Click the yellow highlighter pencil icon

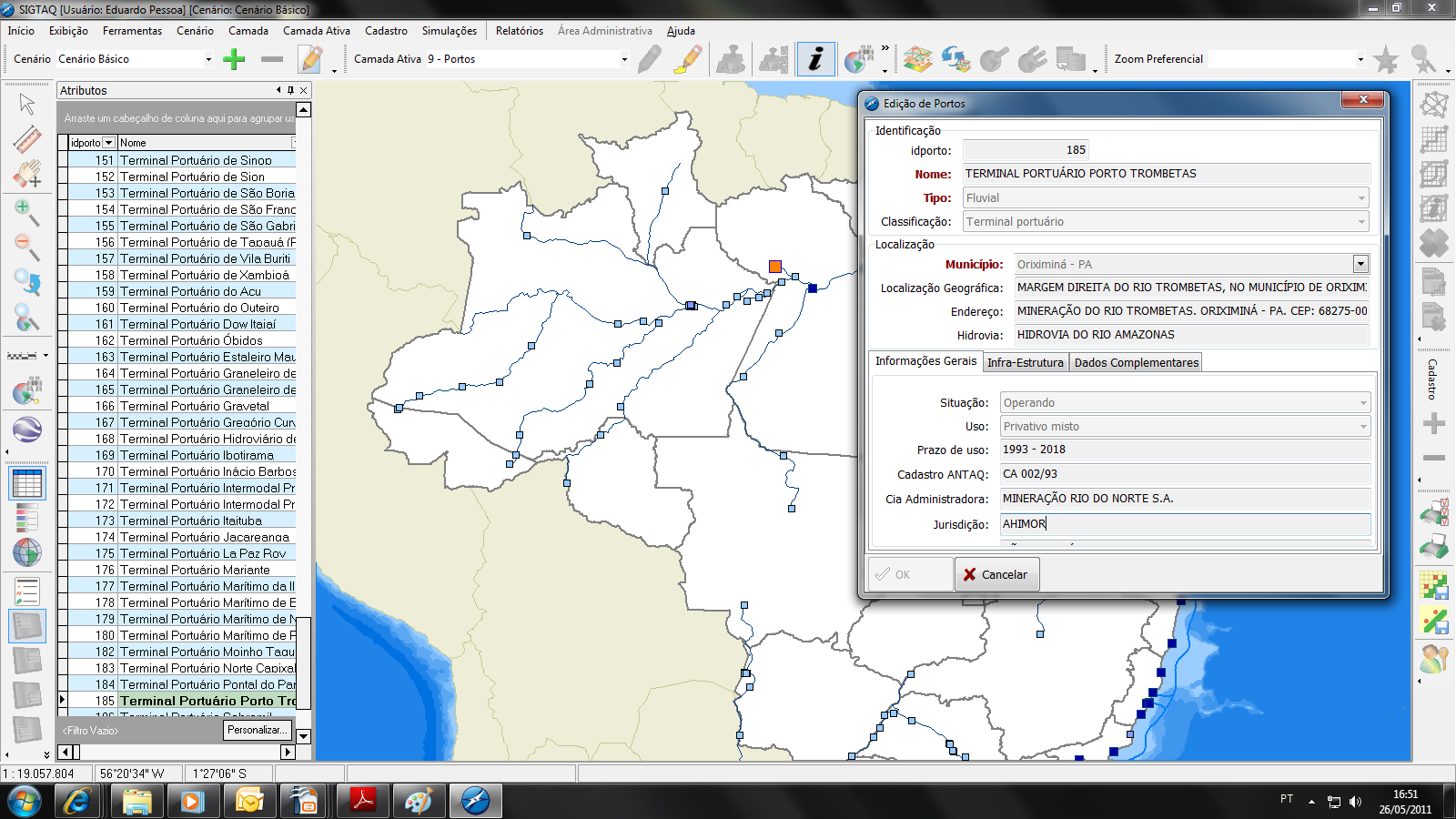[x=689, y=59]
